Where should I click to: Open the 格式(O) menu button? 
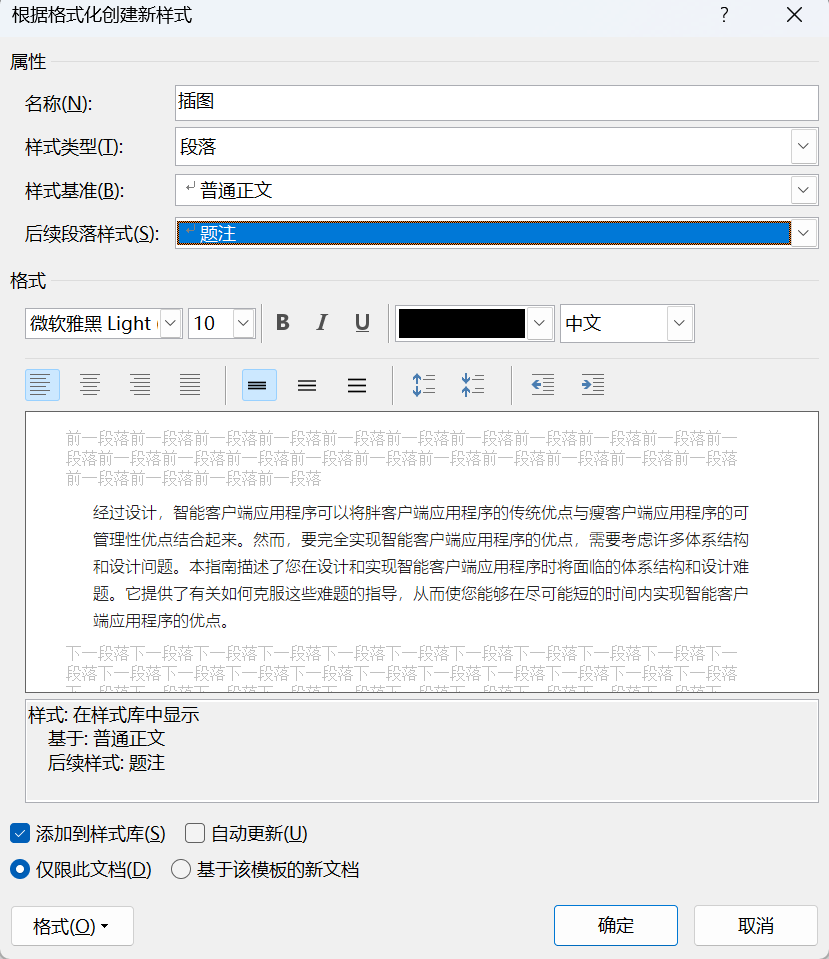point(72,926)
